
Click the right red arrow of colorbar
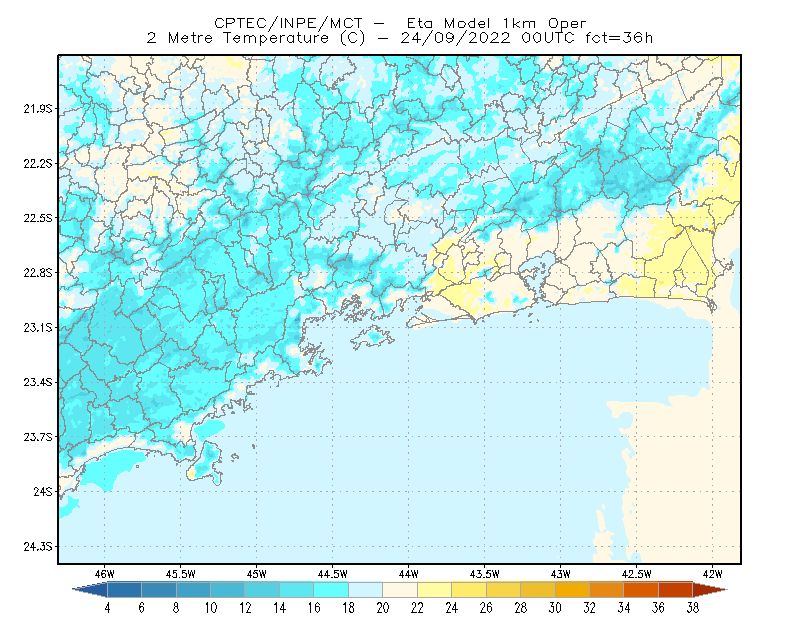pos(710,590)
